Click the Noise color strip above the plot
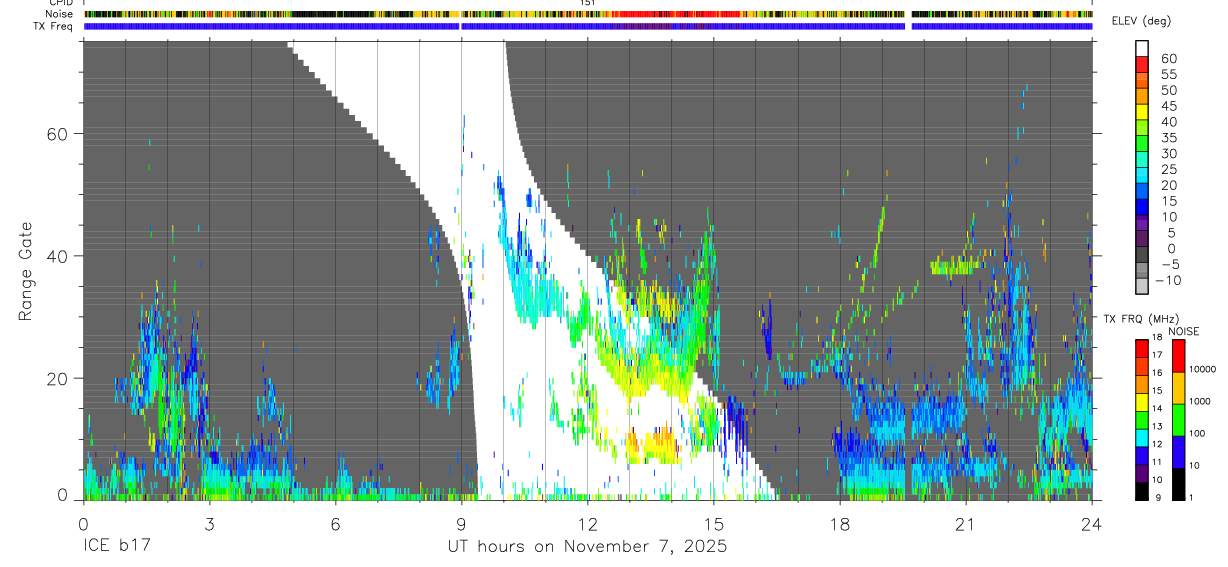The image size is (1228, 567). click(588, 14)
